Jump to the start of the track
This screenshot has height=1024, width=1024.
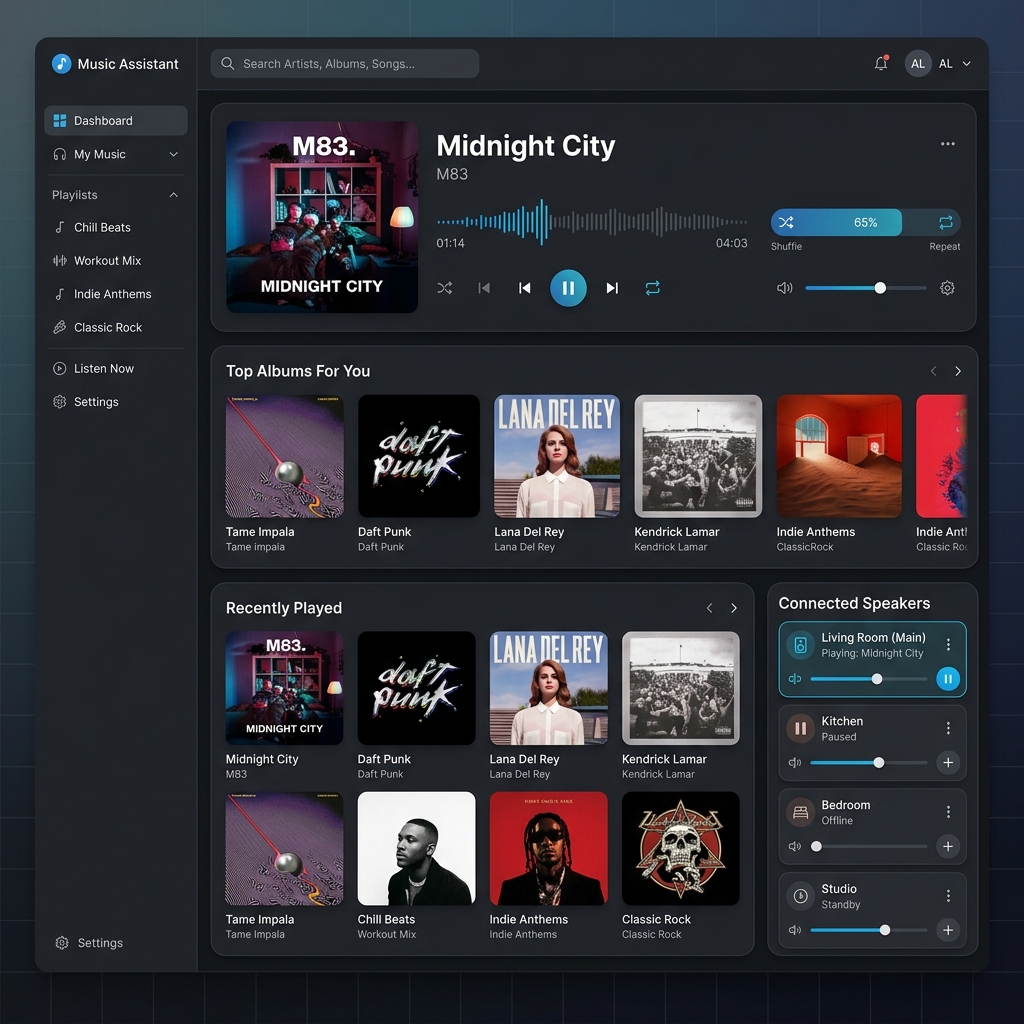click(x=484, y=288)
